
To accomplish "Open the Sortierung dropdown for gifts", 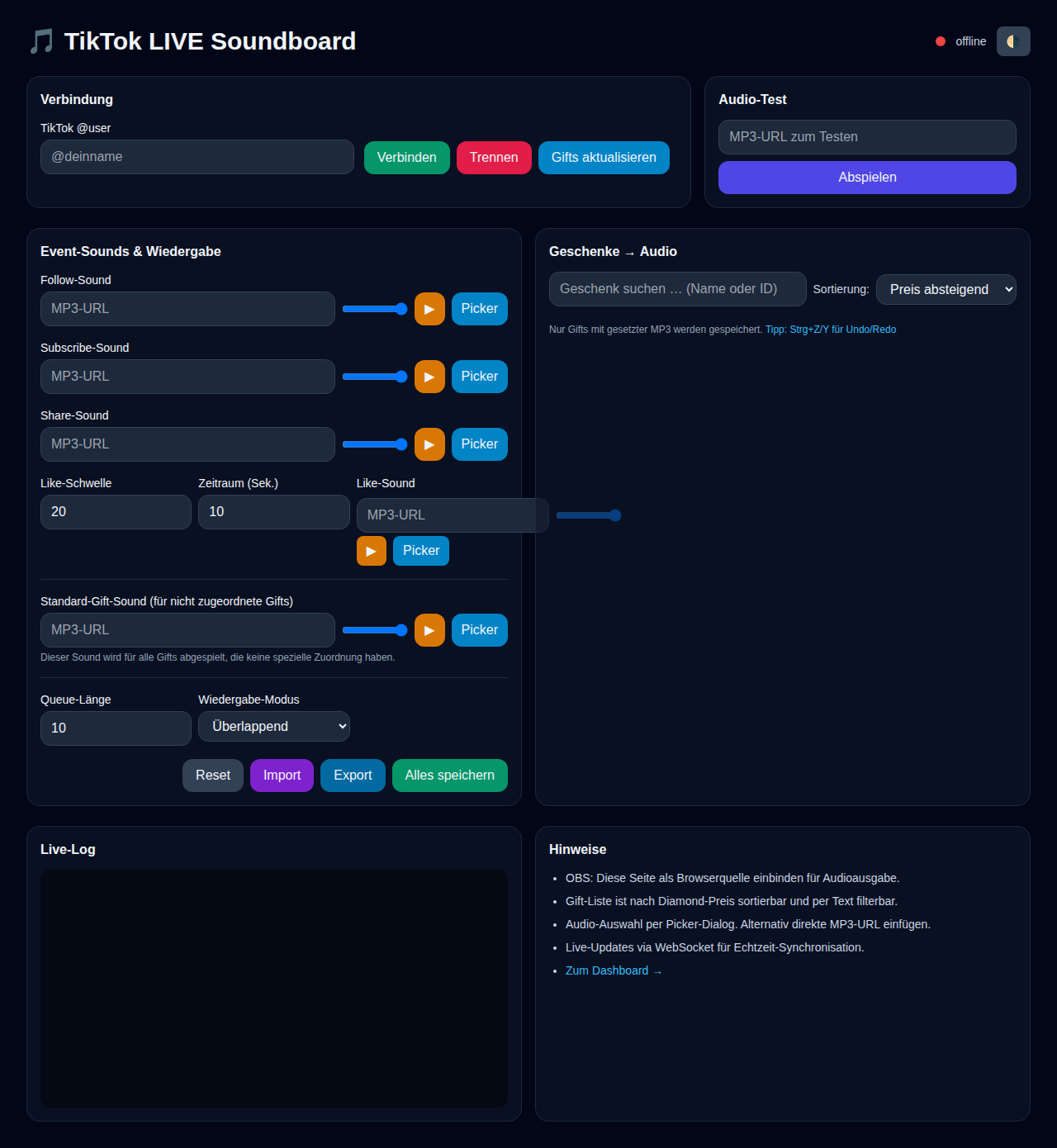I will pyautogui.click(x=946, y=289).
